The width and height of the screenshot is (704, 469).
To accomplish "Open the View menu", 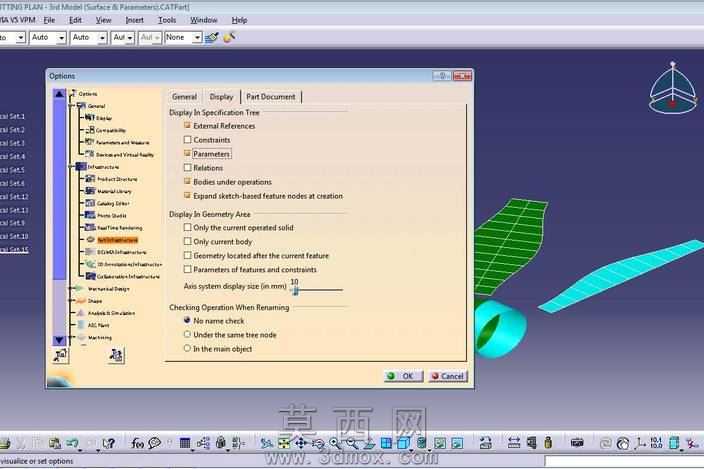I will tap(103, 20).
